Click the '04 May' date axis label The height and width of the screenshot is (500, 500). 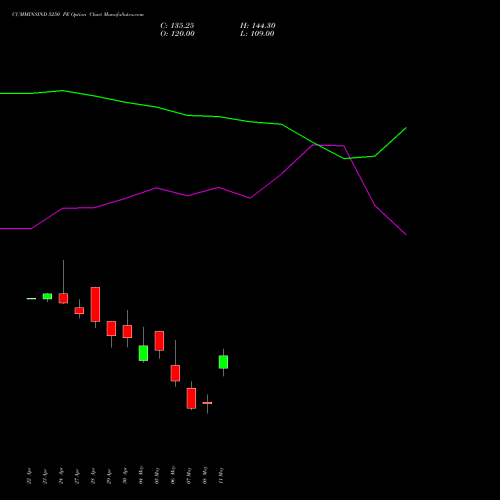pos(141,475)
